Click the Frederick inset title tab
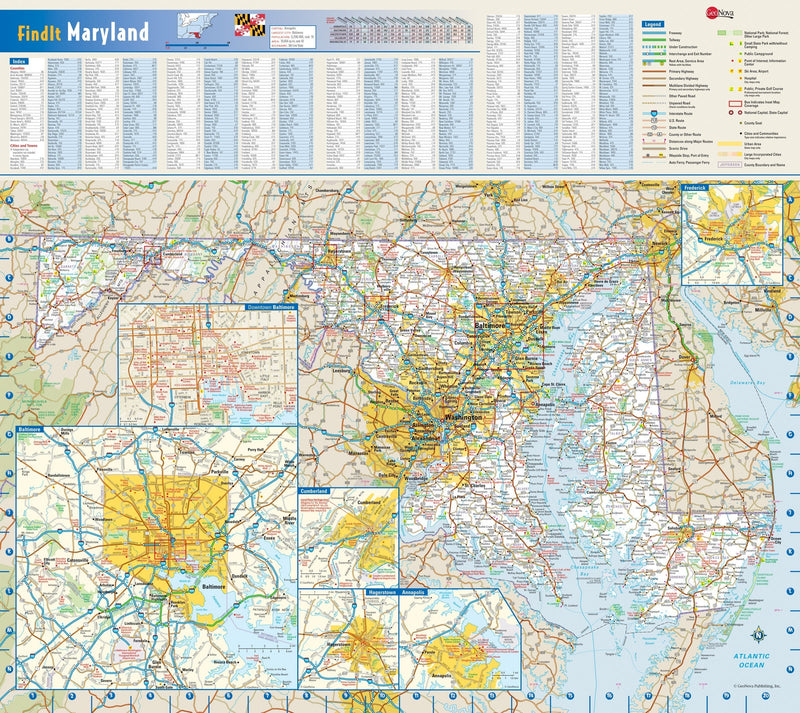This screenshot has width=800, height=713. [x=695, y=188]
